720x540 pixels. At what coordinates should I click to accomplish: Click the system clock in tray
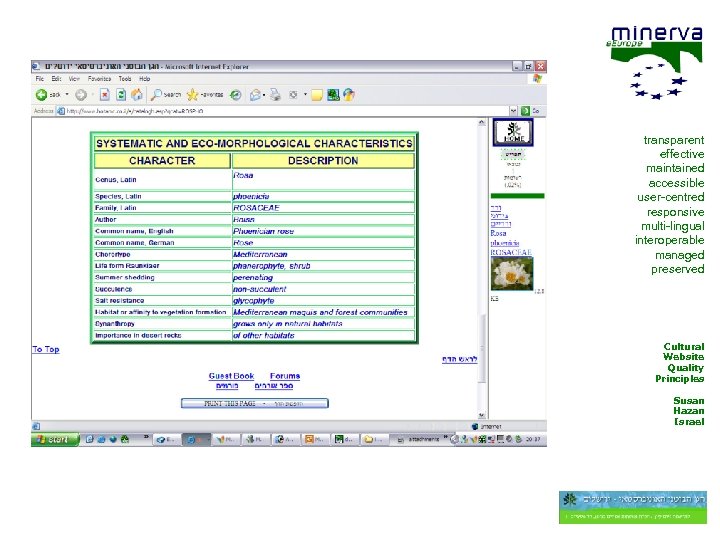coord(533,439)
